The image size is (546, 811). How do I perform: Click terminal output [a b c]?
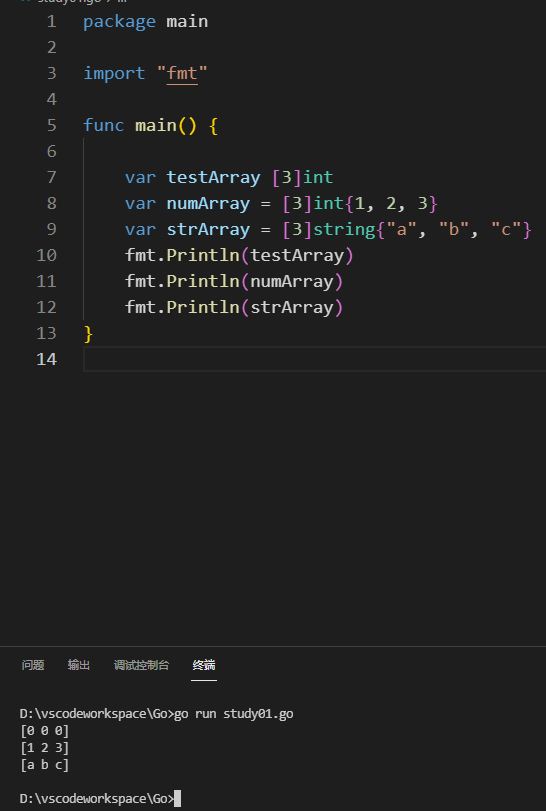(44, 765)
